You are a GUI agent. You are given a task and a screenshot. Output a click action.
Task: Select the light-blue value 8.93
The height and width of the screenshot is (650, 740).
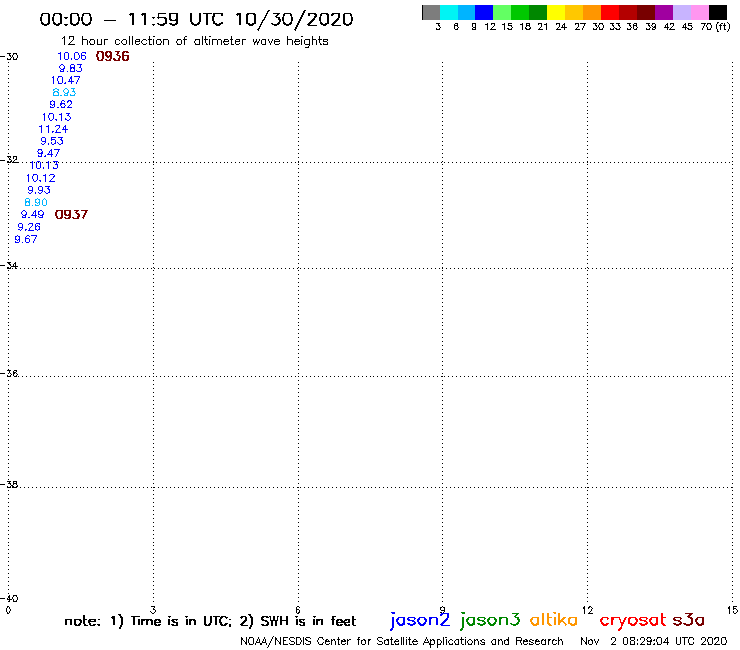pyautogui.click(x=64, y=93)
